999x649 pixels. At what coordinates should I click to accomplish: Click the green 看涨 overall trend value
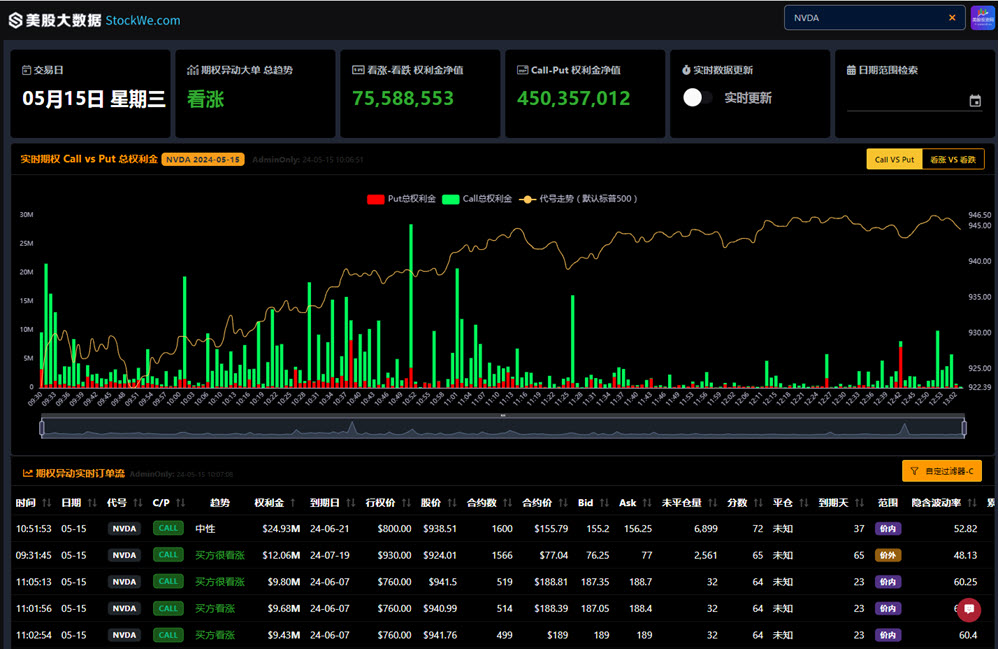(205, 99)
